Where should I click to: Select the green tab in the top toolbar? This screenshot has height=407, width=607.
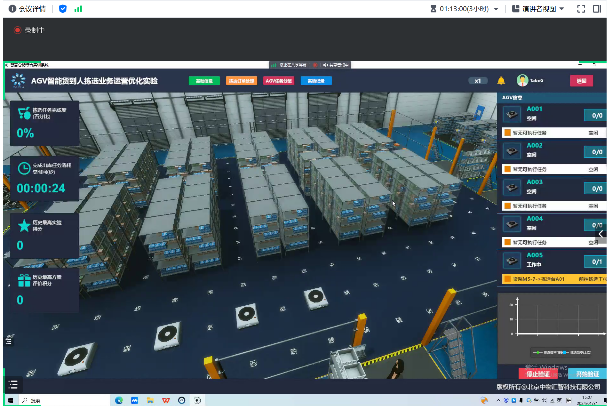[x=204, y=80]
